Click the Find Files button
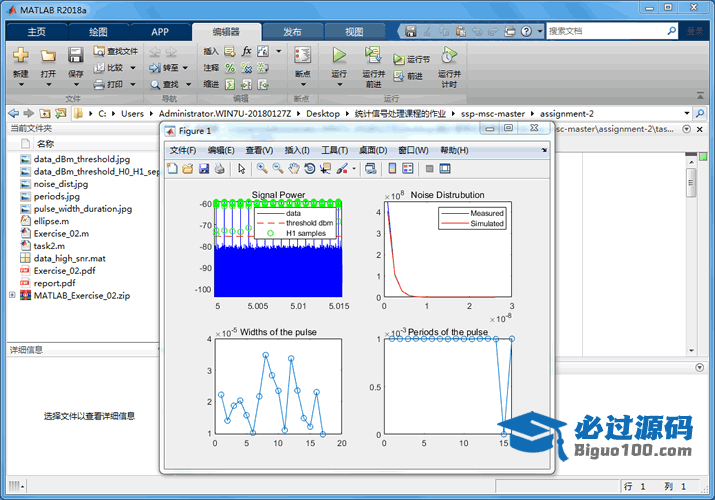Image resolution: width=715 pixels, height=500 pixels. pyautogui.click(x=116, y=51)
